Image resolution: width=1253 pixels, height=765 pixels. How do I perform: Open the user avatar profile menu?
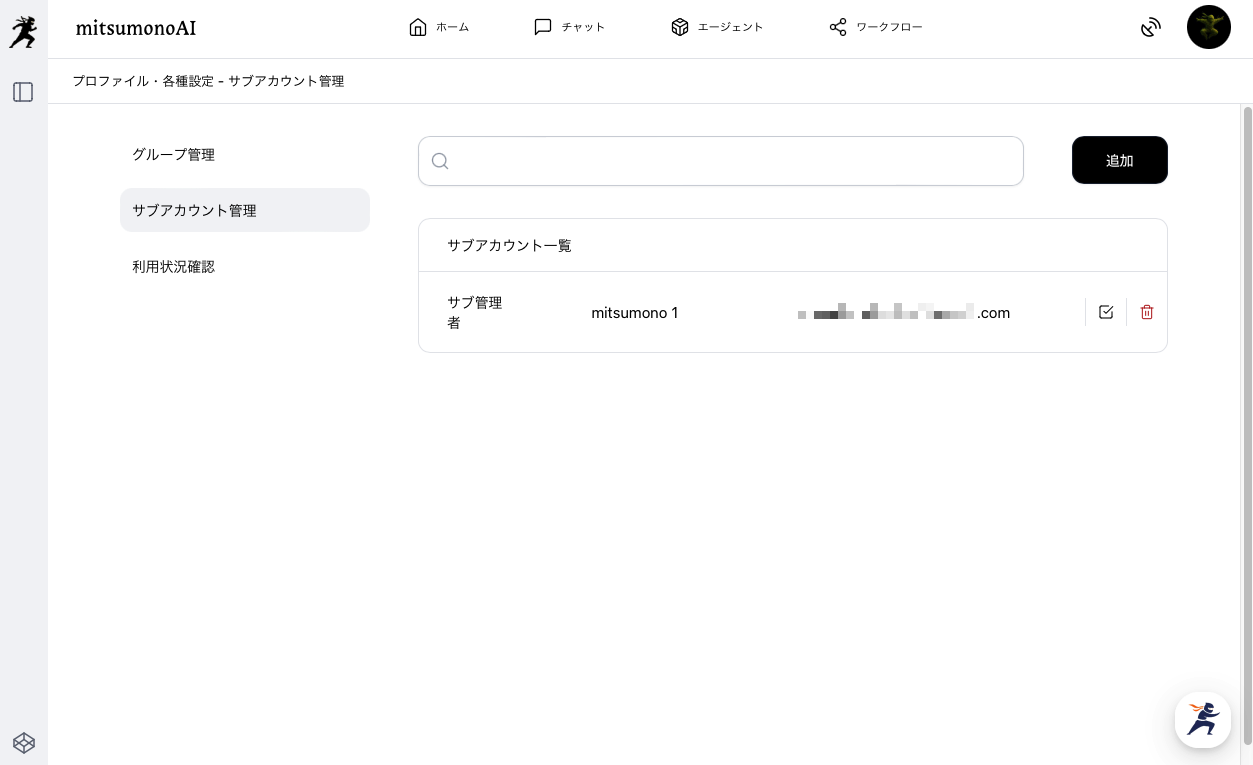(x=1208, y=27)
